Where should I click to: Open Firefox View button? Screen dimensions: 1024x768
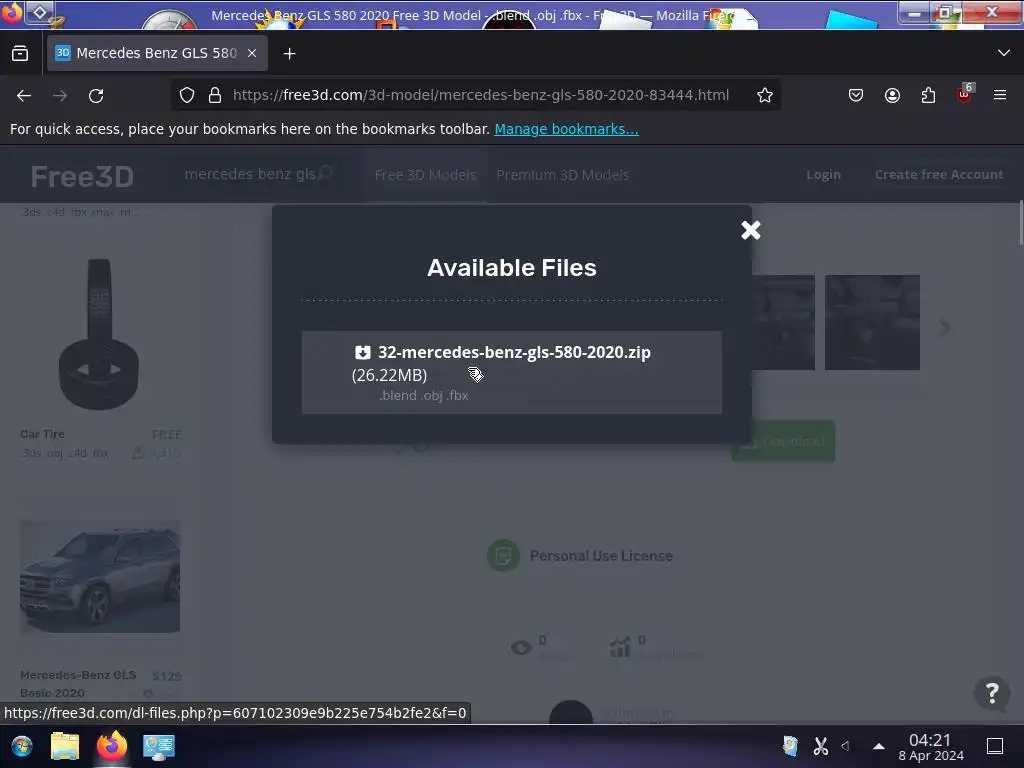20,54
